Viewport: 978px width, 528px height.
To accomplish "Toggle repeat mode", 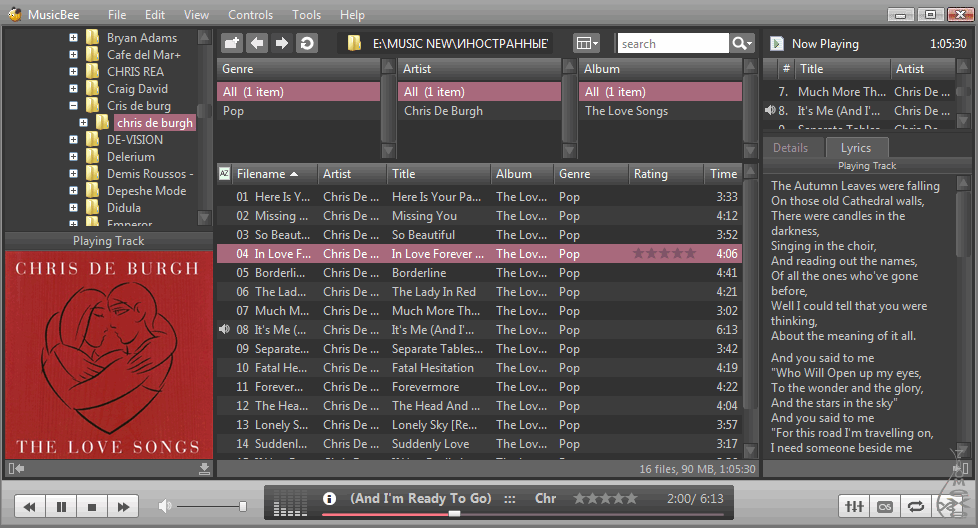I will click(915, 506).
